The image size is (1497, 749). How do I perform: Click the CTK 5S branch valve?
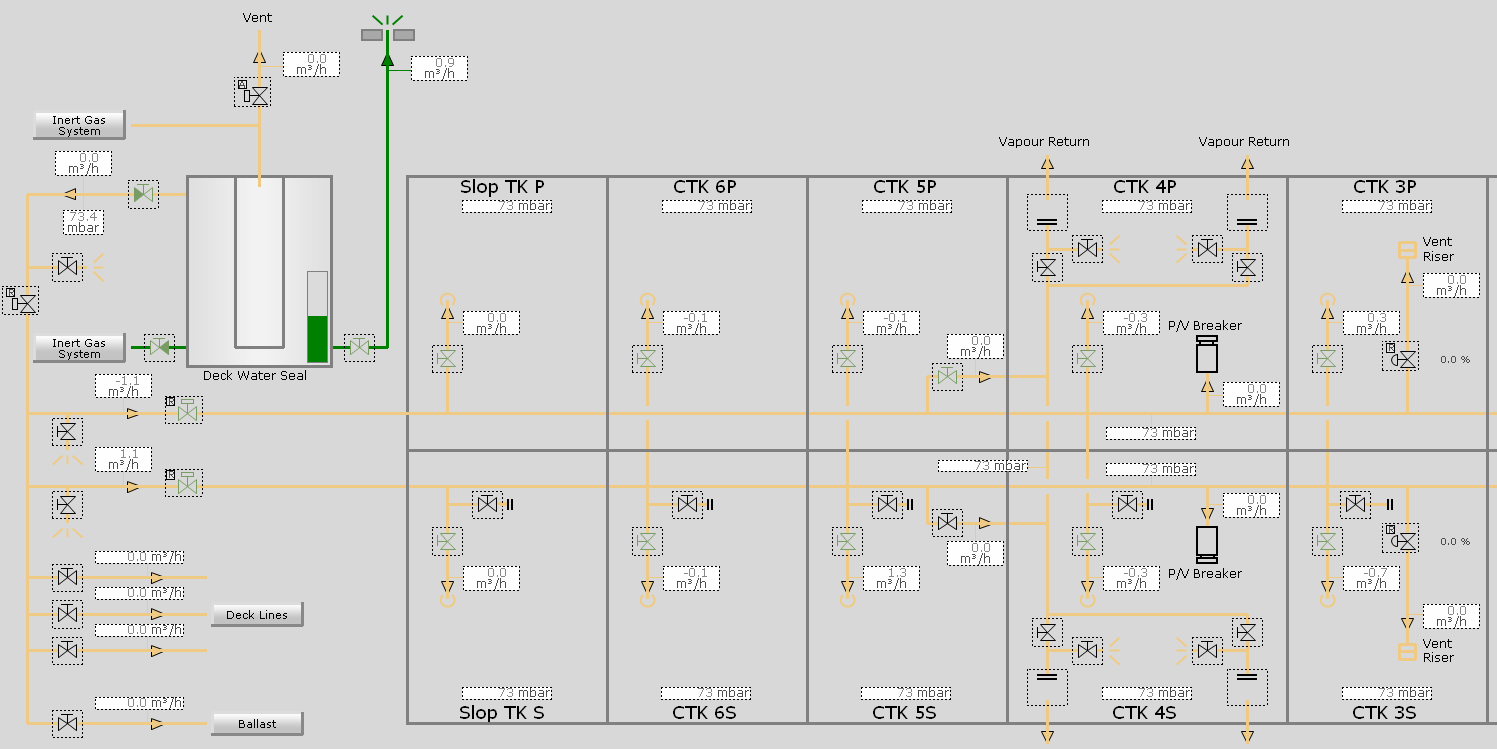click(847, 541)
